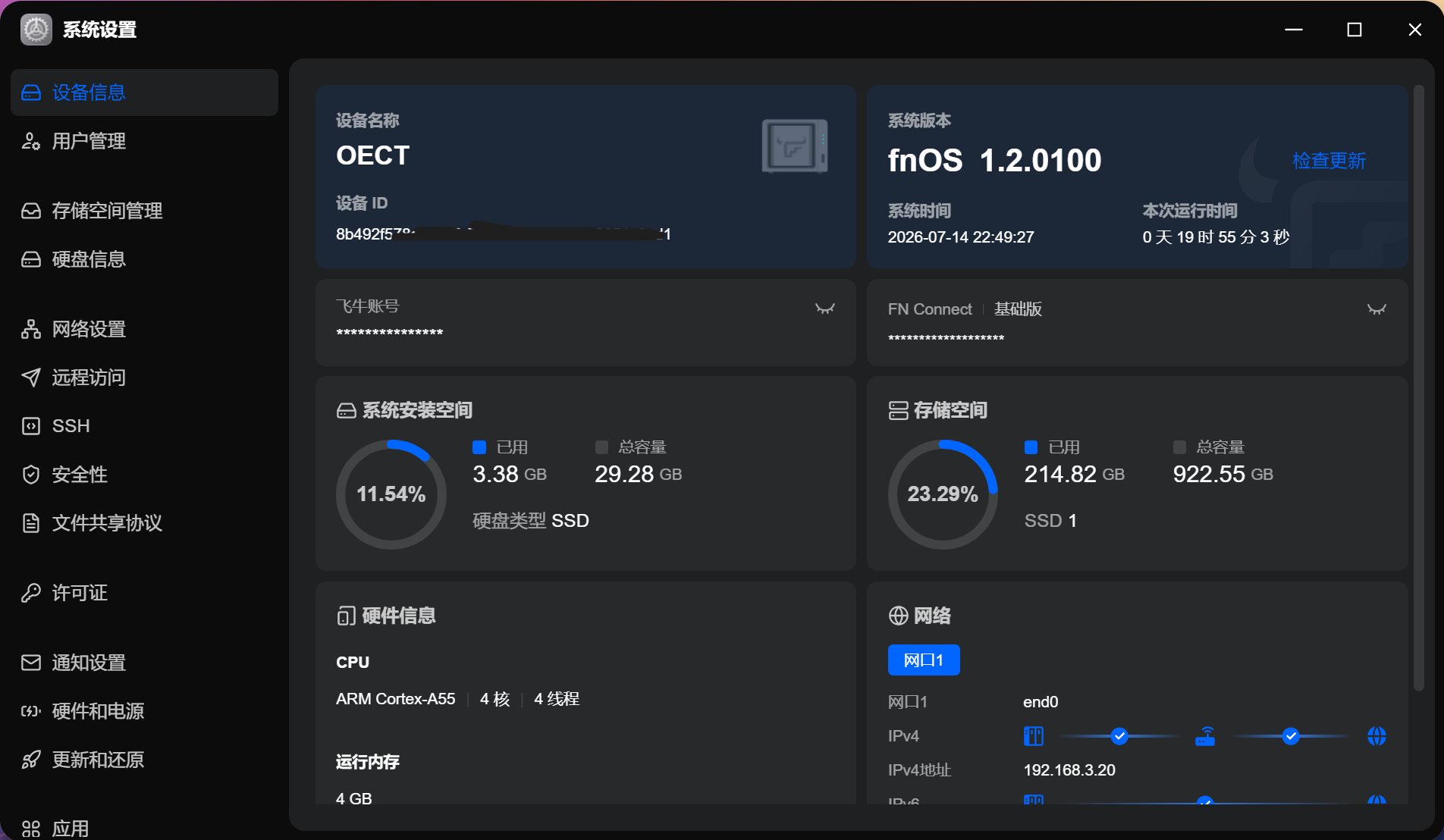Click the 检查更新 link
Screen dimensions: 1444x840
coord(1329,161)
